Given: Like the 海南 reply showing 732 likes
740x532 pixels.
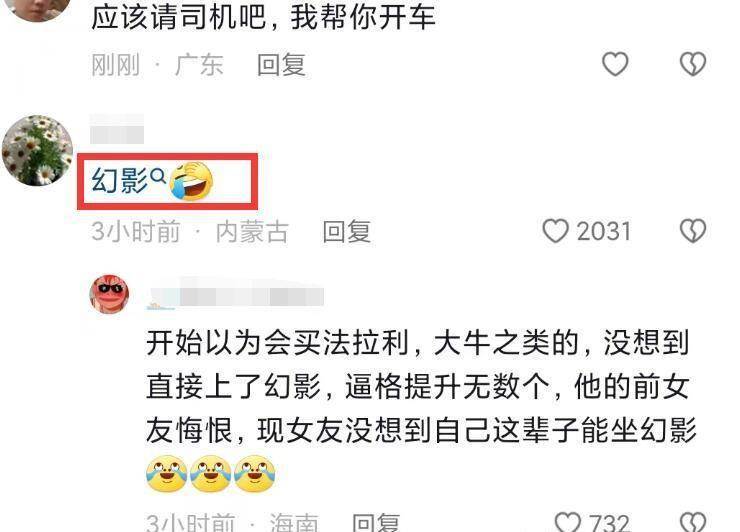Looking at the screenshot, I should tap(567, 522).
